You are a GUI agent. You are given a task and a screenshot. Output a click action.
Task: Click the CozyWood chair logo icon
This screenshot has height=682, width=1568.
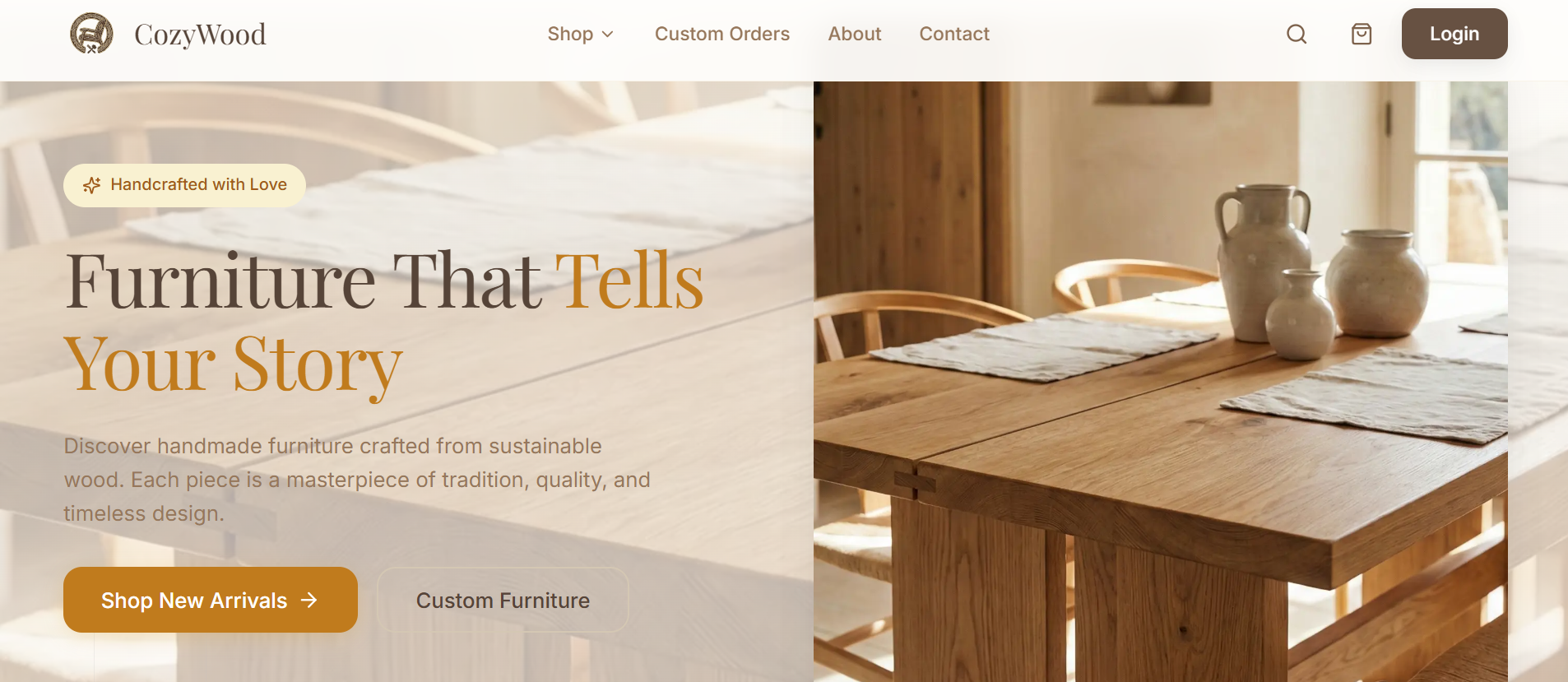pyautogui.click(x=91, y=34)
